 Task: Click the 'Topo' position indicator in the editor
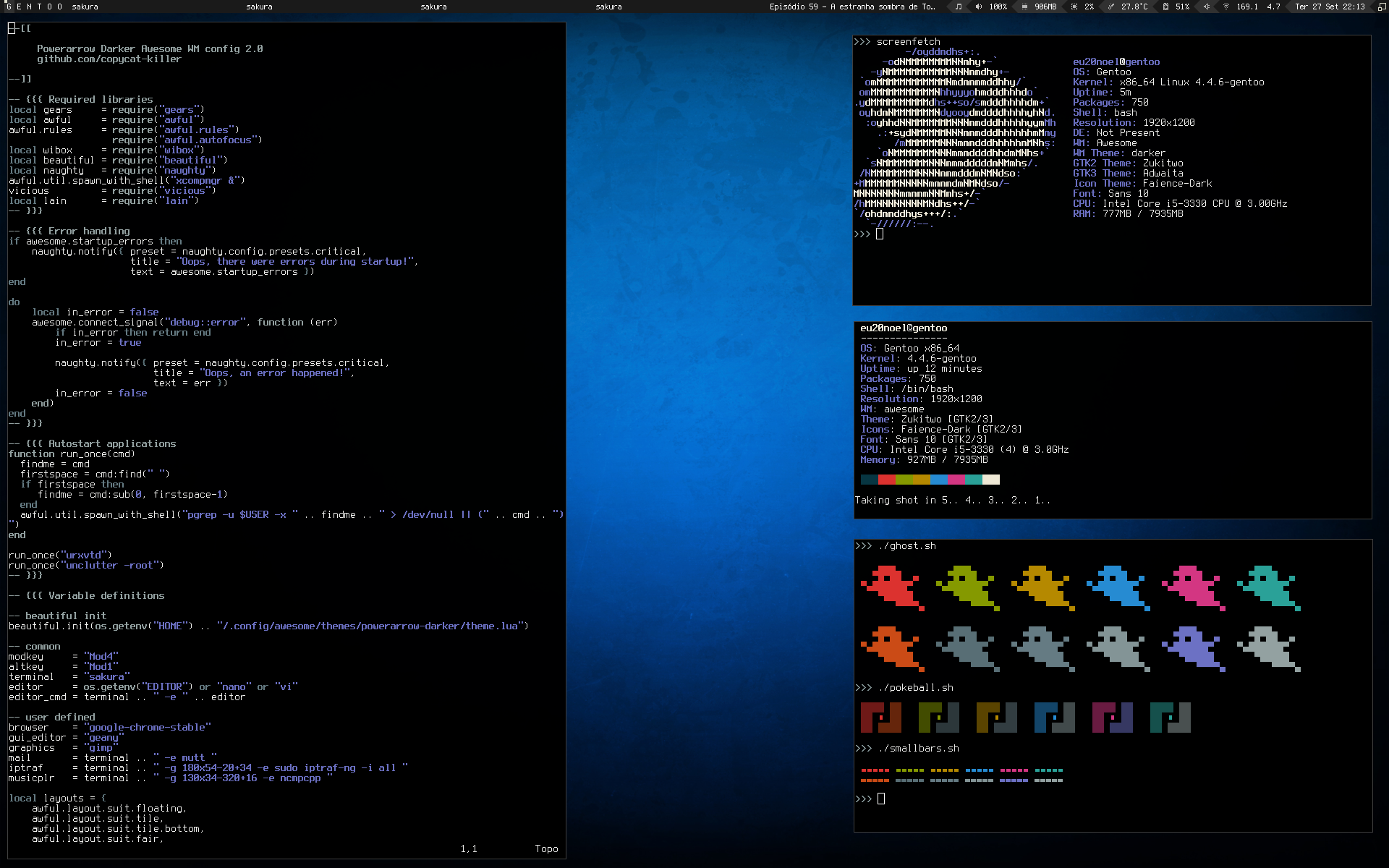pyautogui.click(x=546, y=849)
